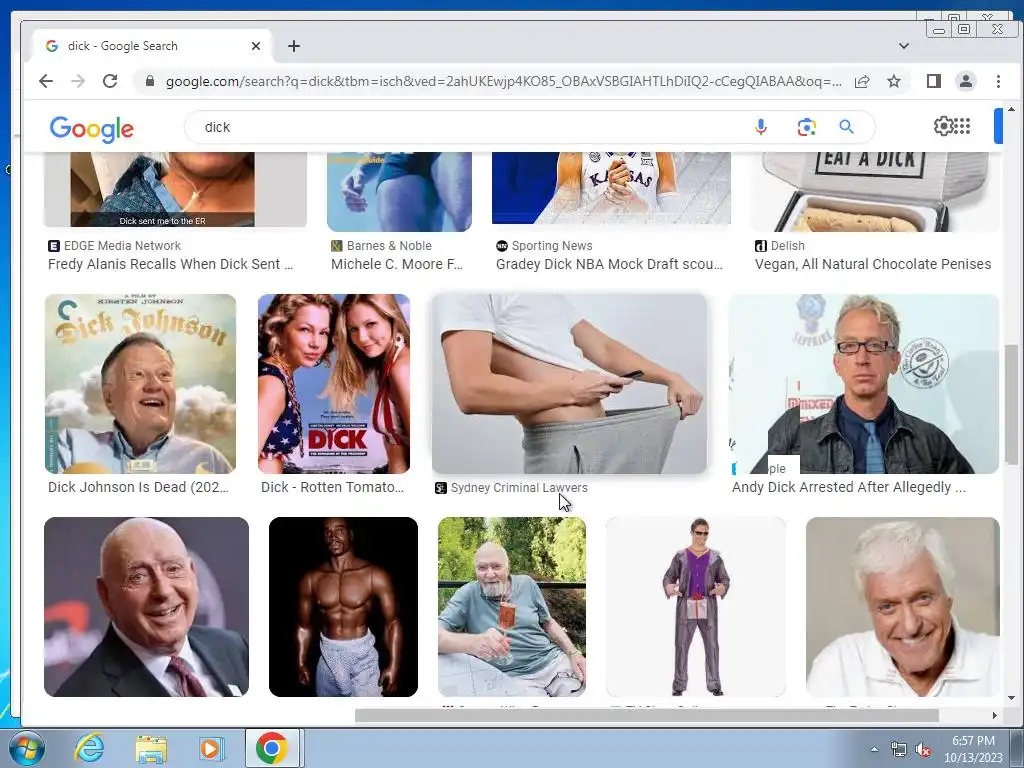Open a new tab with plus button
Screen dimensions: 1024x768
tap(294, 46)
